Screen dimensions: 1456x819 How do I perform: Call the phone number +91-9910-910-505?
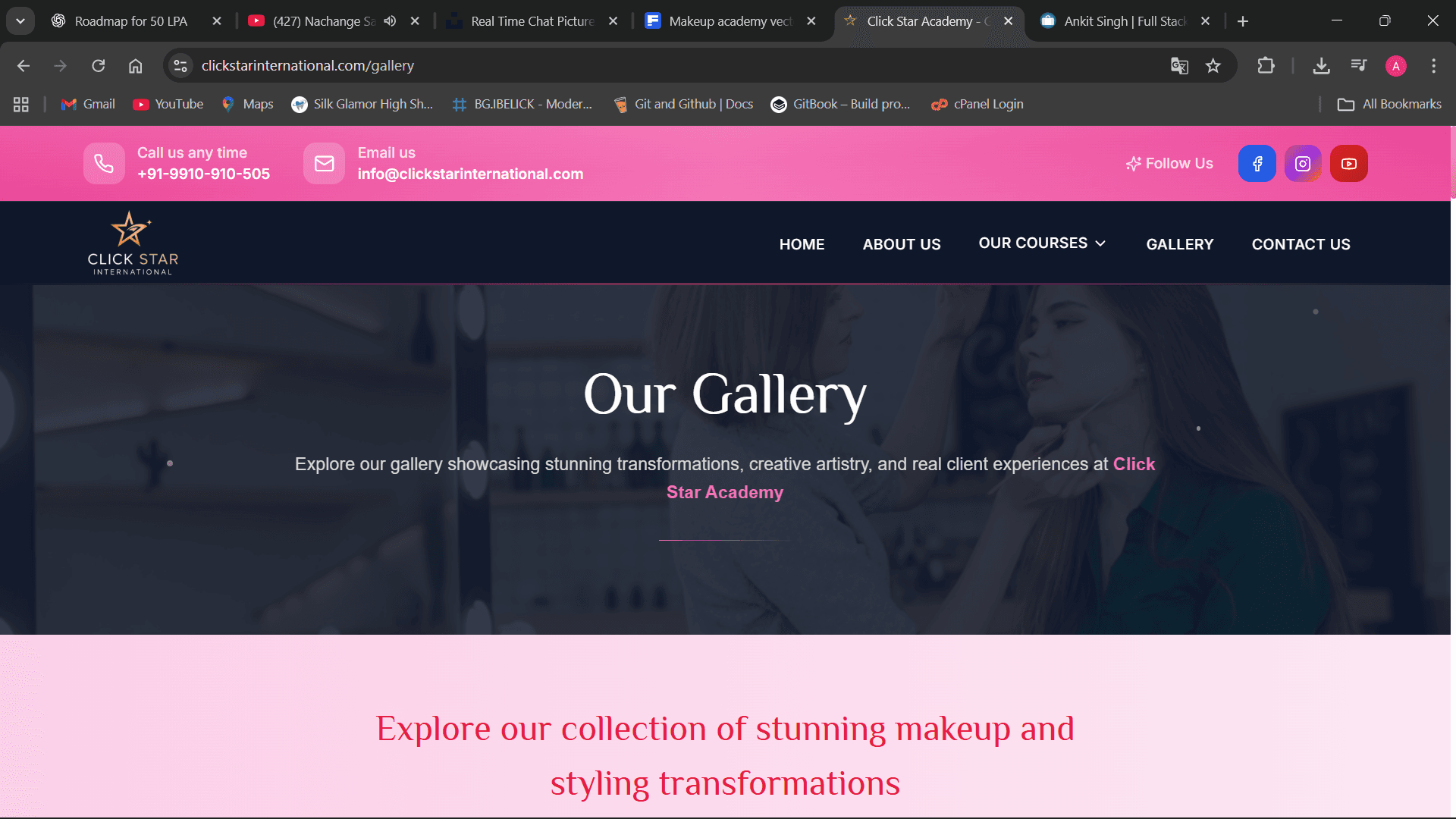[203, 174]
